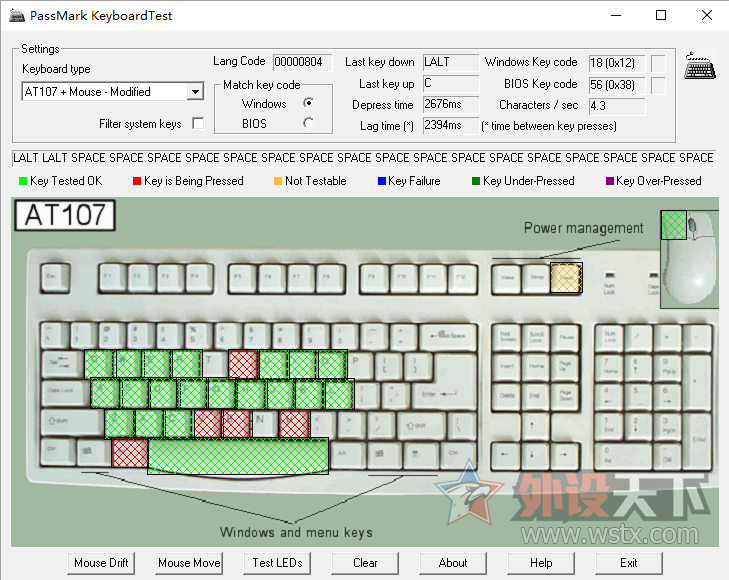Click the green hatched Space bar
729x580 pixels.
pyautogui.click(x=238, y=456)
